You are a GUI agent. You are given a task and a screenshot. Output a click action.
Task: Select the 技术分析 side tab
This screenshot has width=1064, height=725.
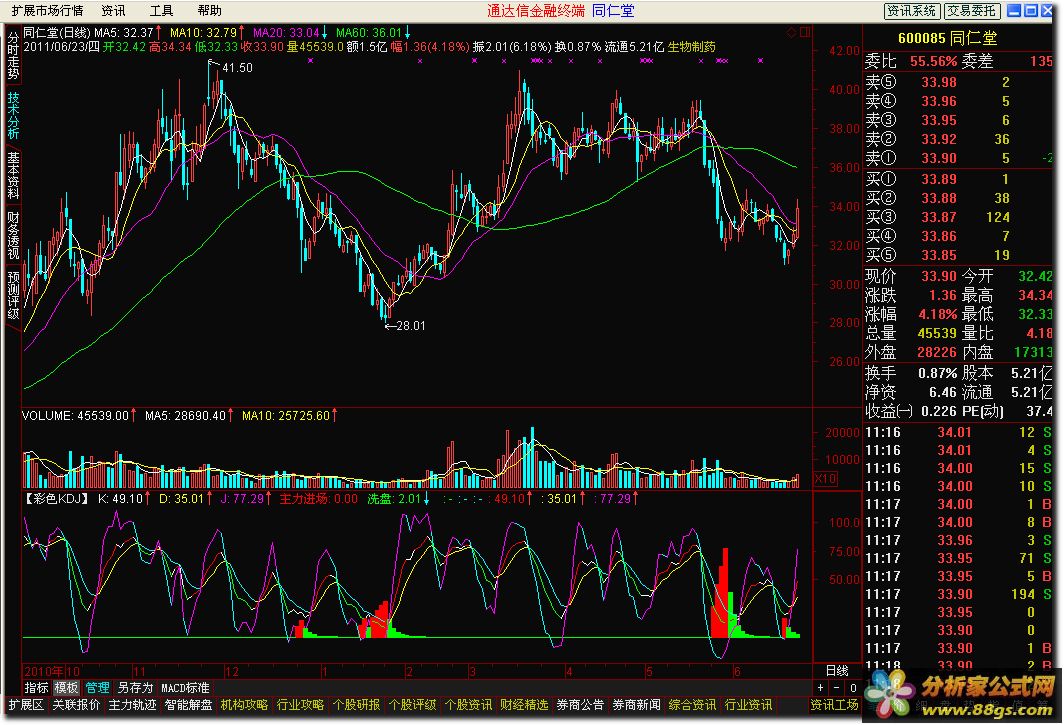(x=13, y=115)
